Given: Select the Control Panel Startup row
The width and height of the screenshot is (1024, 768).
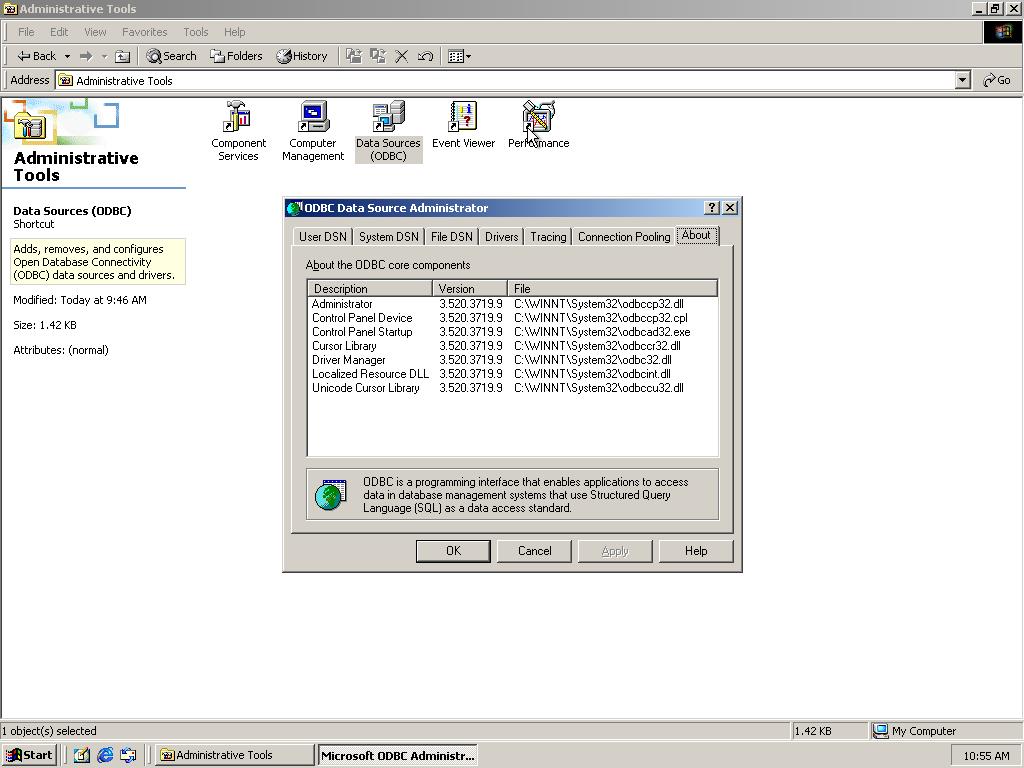Looking at the screenshot, I should (512, 332).
